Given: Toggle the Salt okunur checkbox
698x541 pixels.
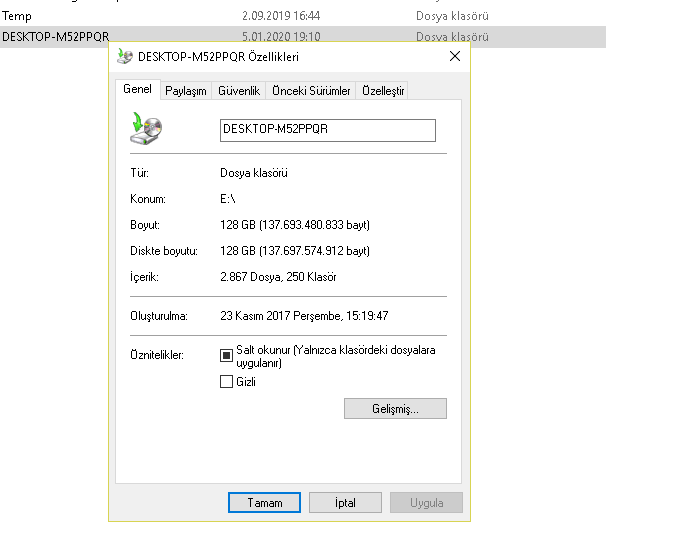Looking at the screenshot, I should pyautogui.click(x=226, y=355).
